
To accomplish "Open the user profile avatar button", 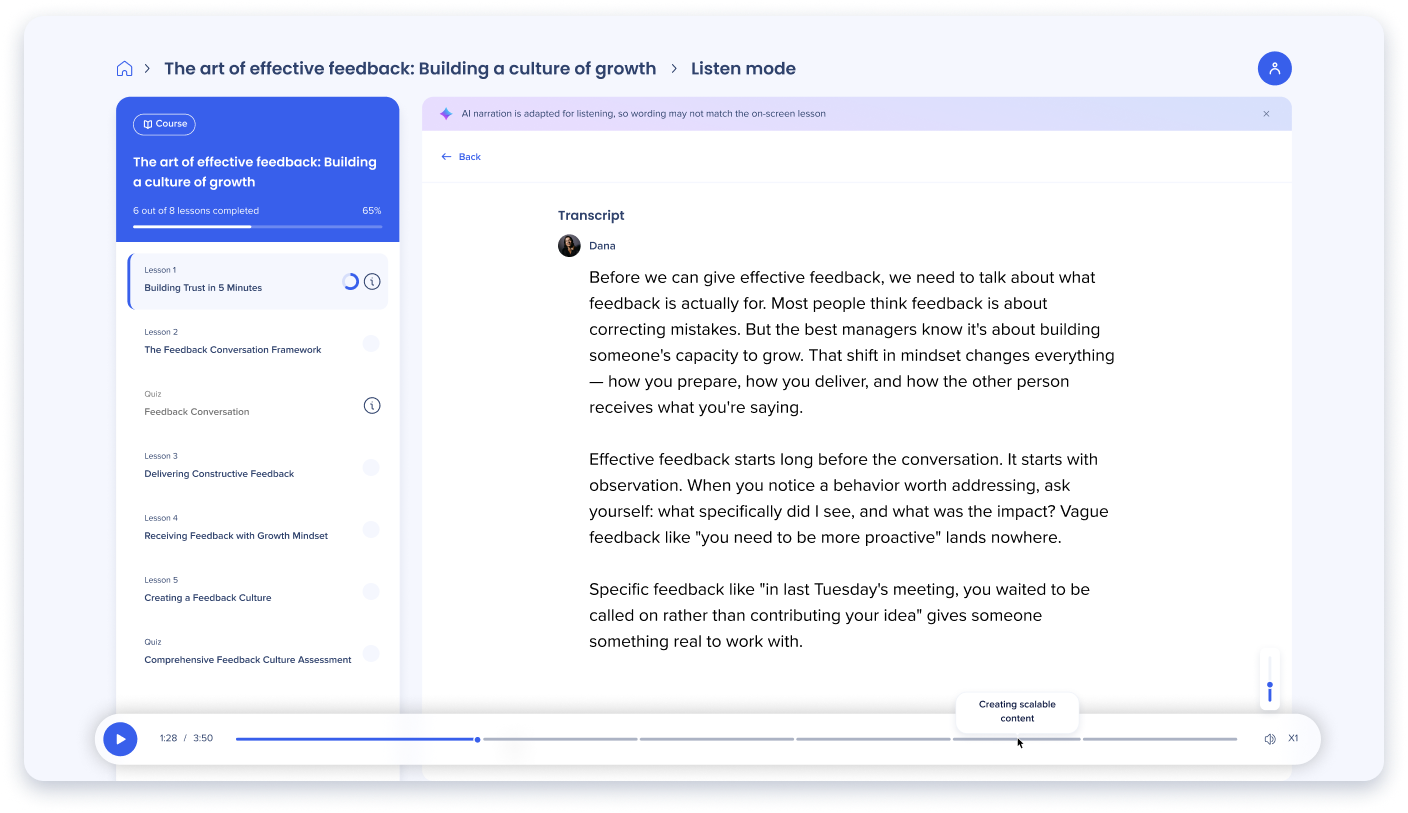I will [1274, 68].
